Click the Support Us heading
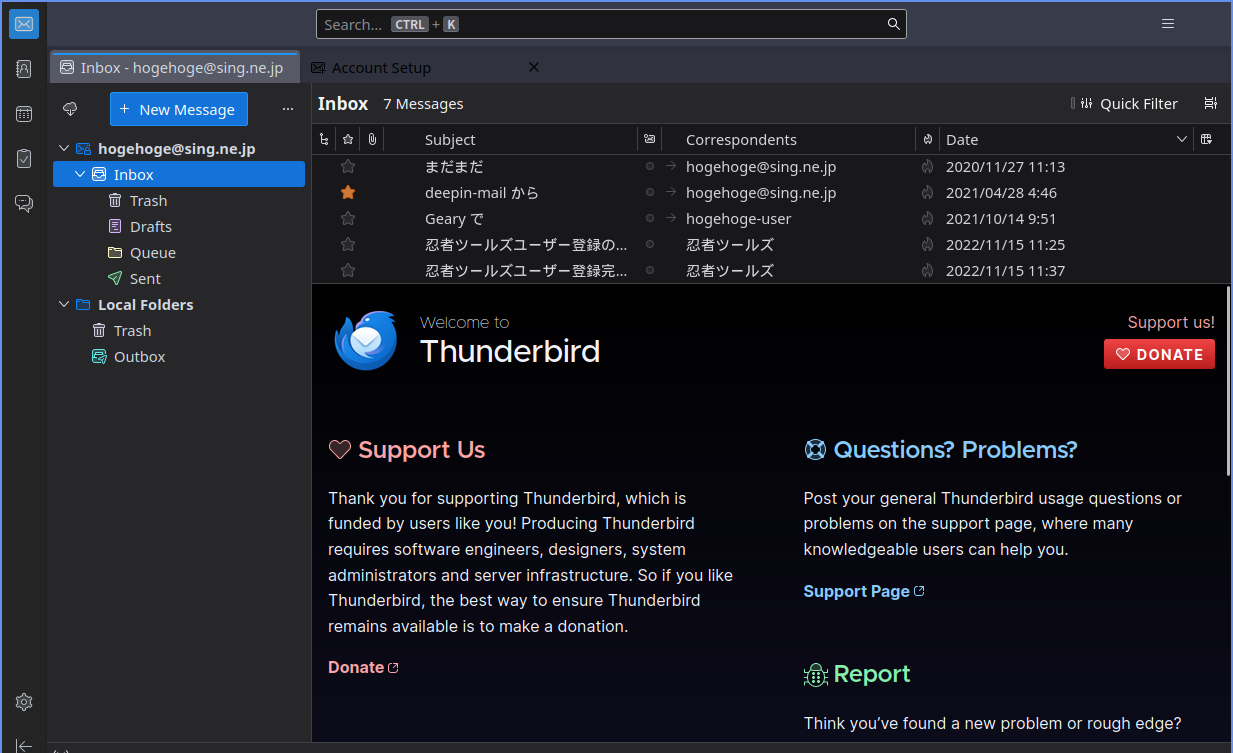Screen dimensions: 1233x753 point(421,450)
